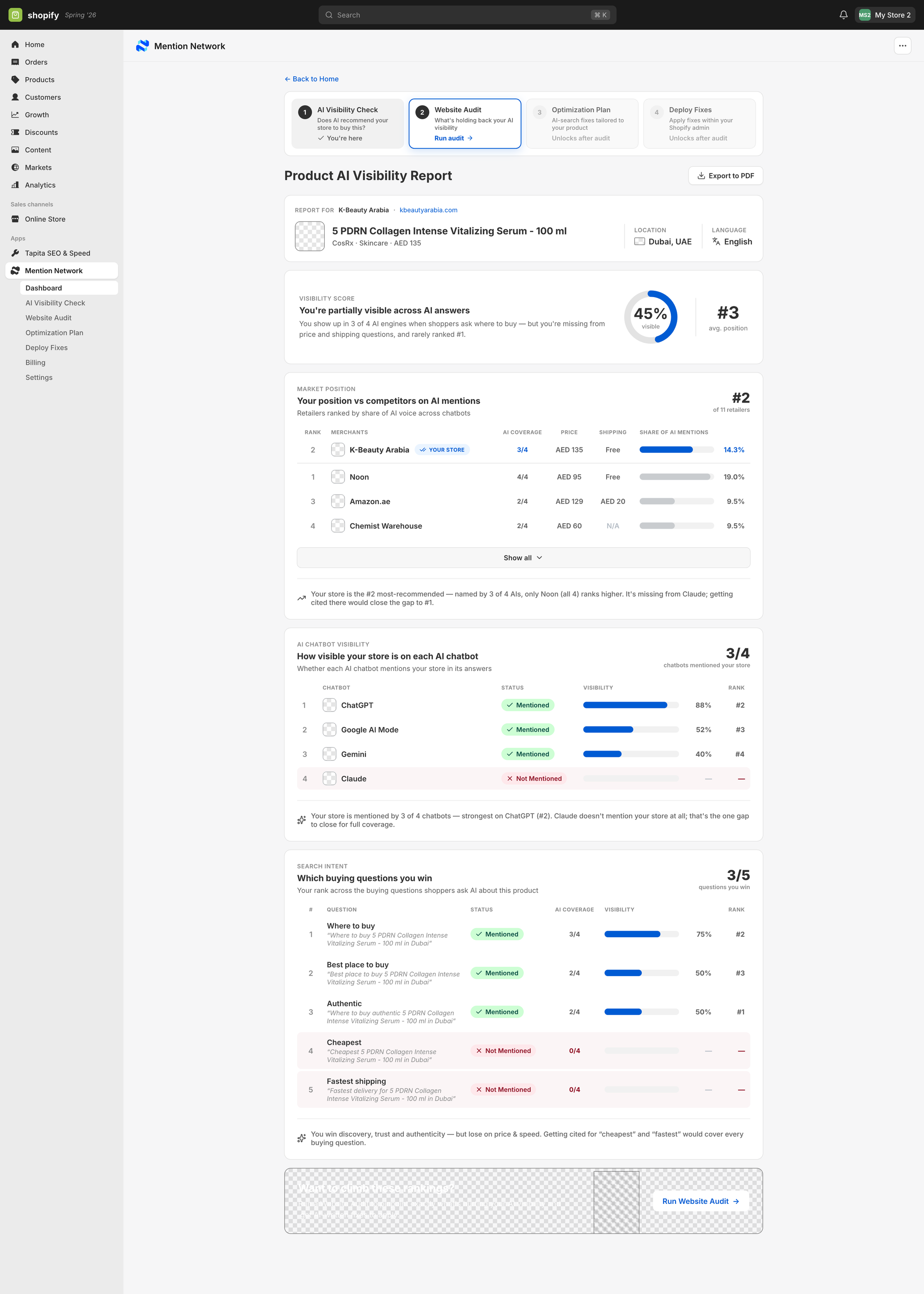Image resolution: width=924 pixels, height=1294 pixels.
Task: Click the Cheapest question row
Action: tap(523, 1050)
